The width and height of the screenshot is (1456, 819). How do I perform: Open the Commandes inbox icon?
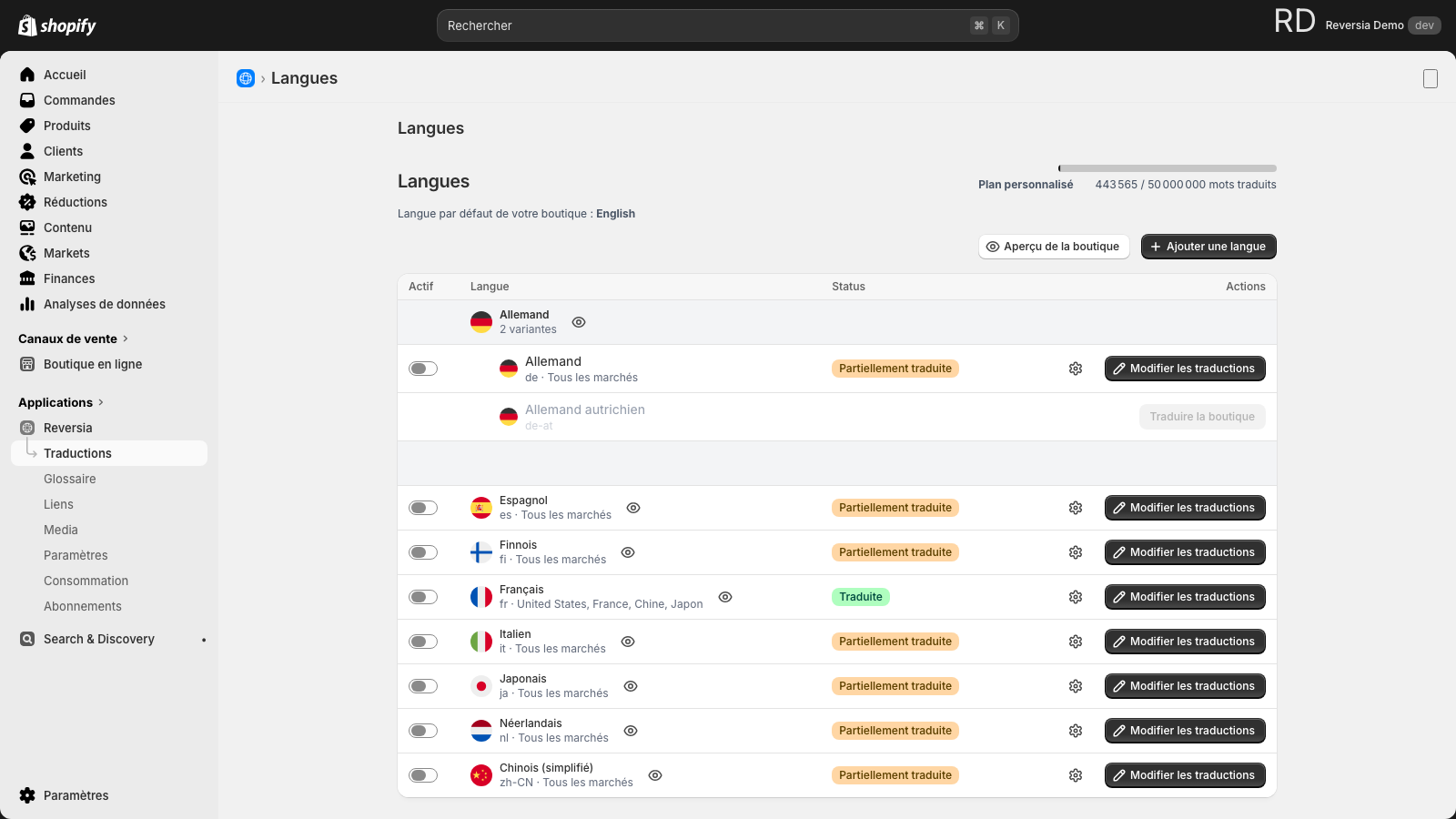point(27,100)
